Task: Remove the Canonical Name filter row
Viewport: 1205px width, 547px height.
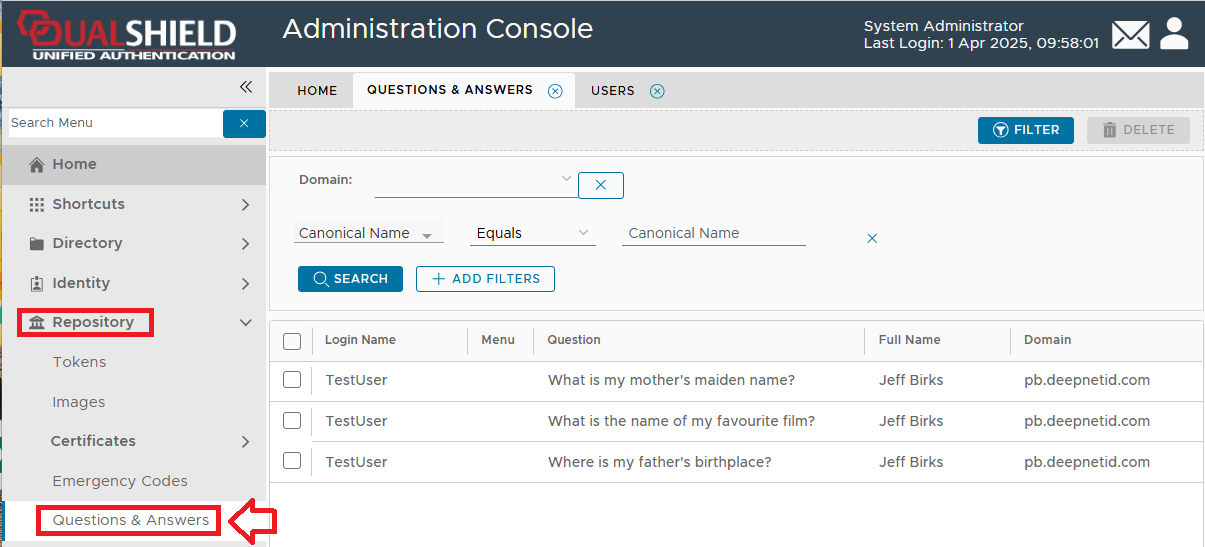Action: [872, 238]
